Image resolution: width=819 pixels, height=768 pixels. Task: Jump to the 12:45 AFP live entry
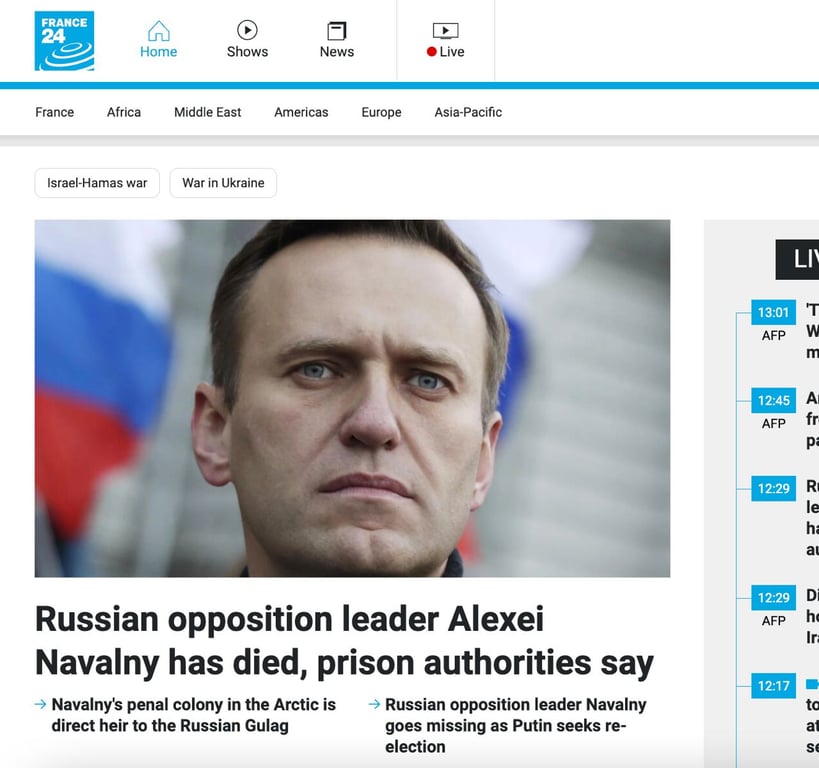(774, 401)
